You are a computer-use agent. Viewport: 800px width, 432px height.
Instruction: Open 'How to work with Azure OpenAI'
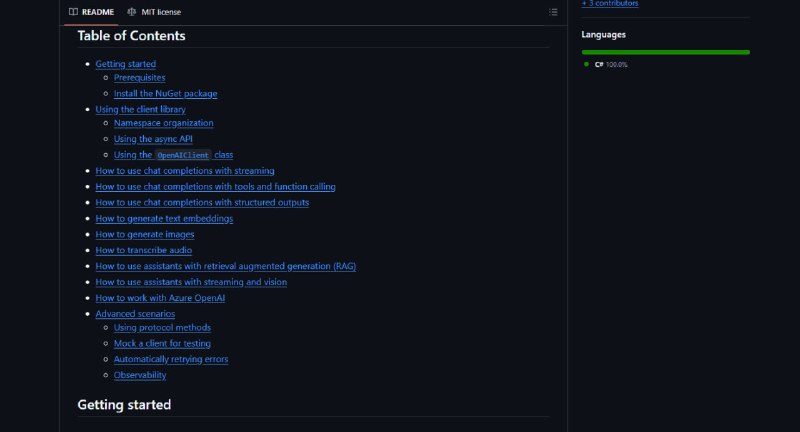pyautogui.click(x=160, y=298)
